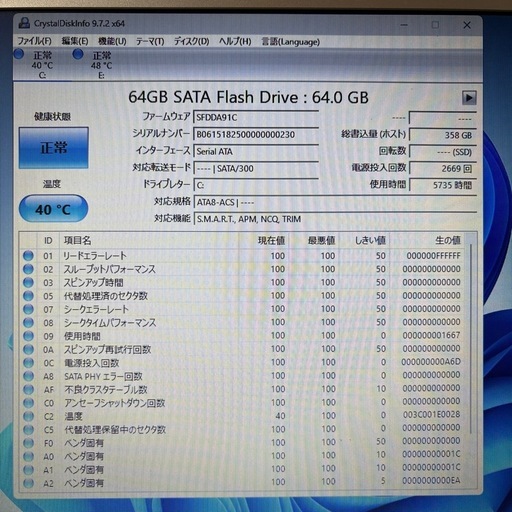The width and height of the screenshot is (512, 512).
Task: Click the SATA/300 transfer mode field
Action: tap(256, 168)
